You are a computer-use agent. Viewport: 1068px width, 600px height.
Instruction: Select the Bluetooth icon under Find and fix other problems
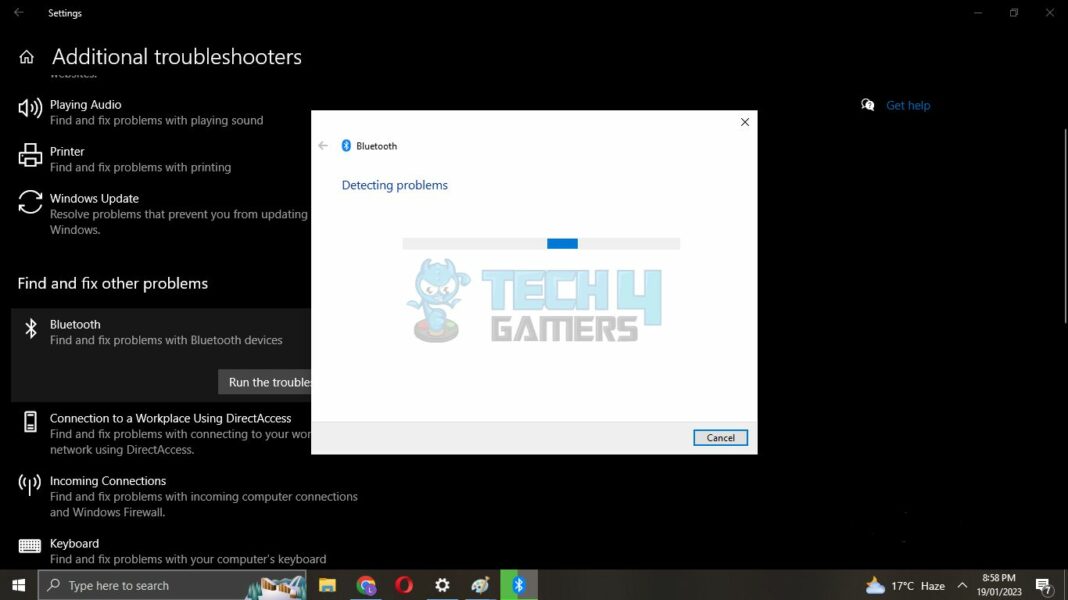(x=27, y=330)
